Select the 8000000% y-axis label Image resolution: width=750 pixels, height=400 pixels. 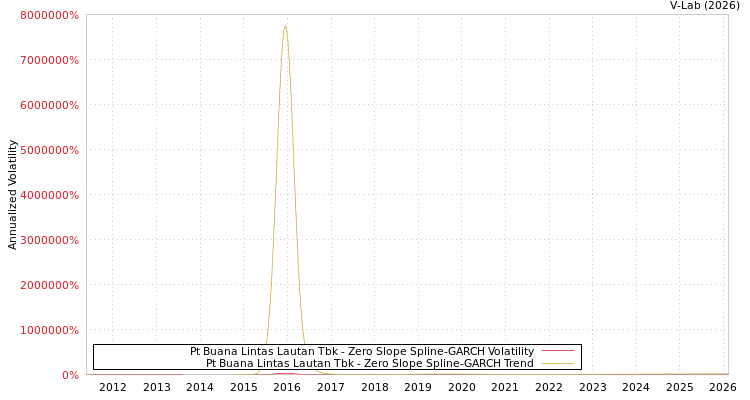(x=49, y=15)
